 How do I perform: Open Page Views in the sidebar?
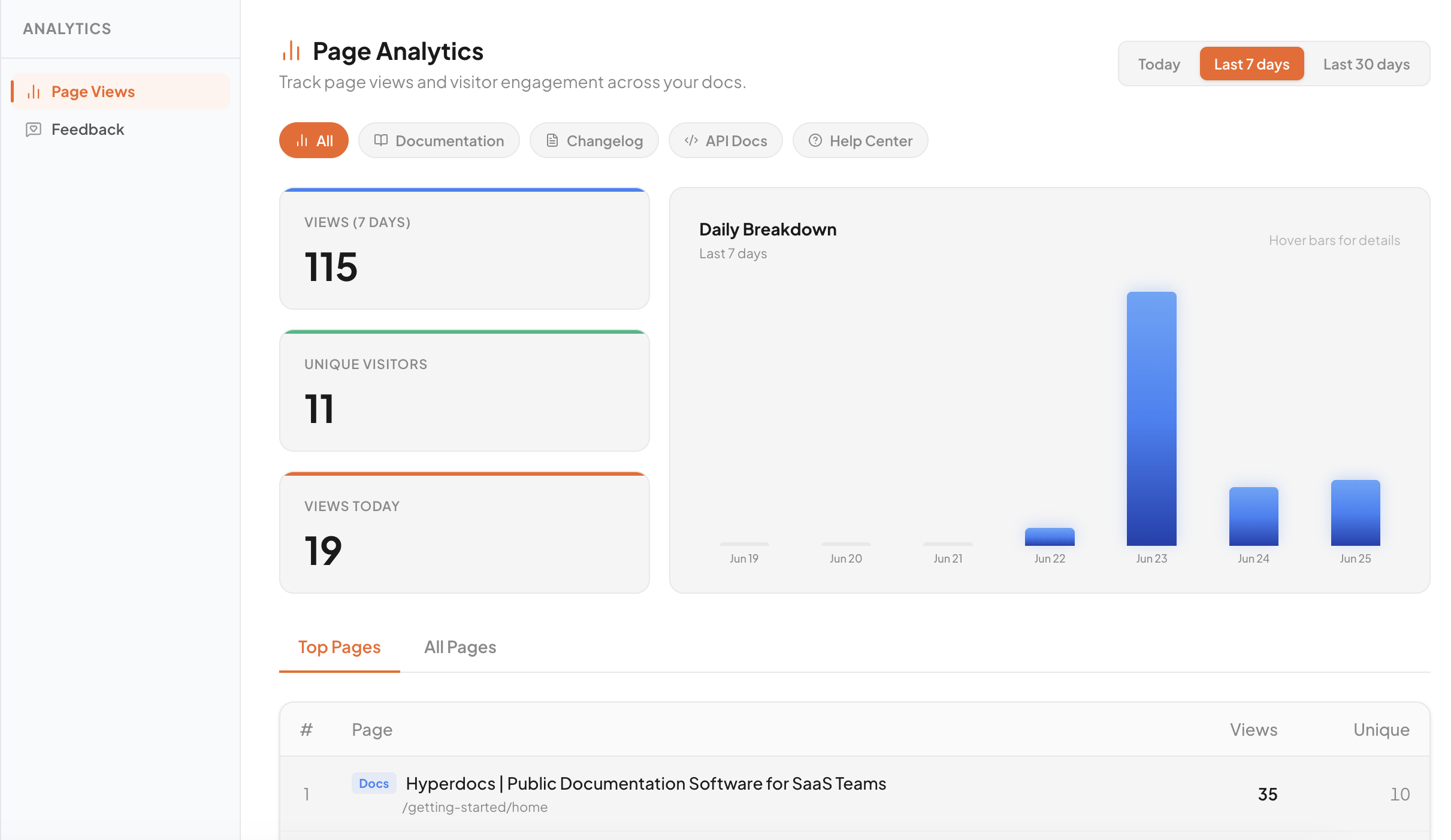click(120, 92)
